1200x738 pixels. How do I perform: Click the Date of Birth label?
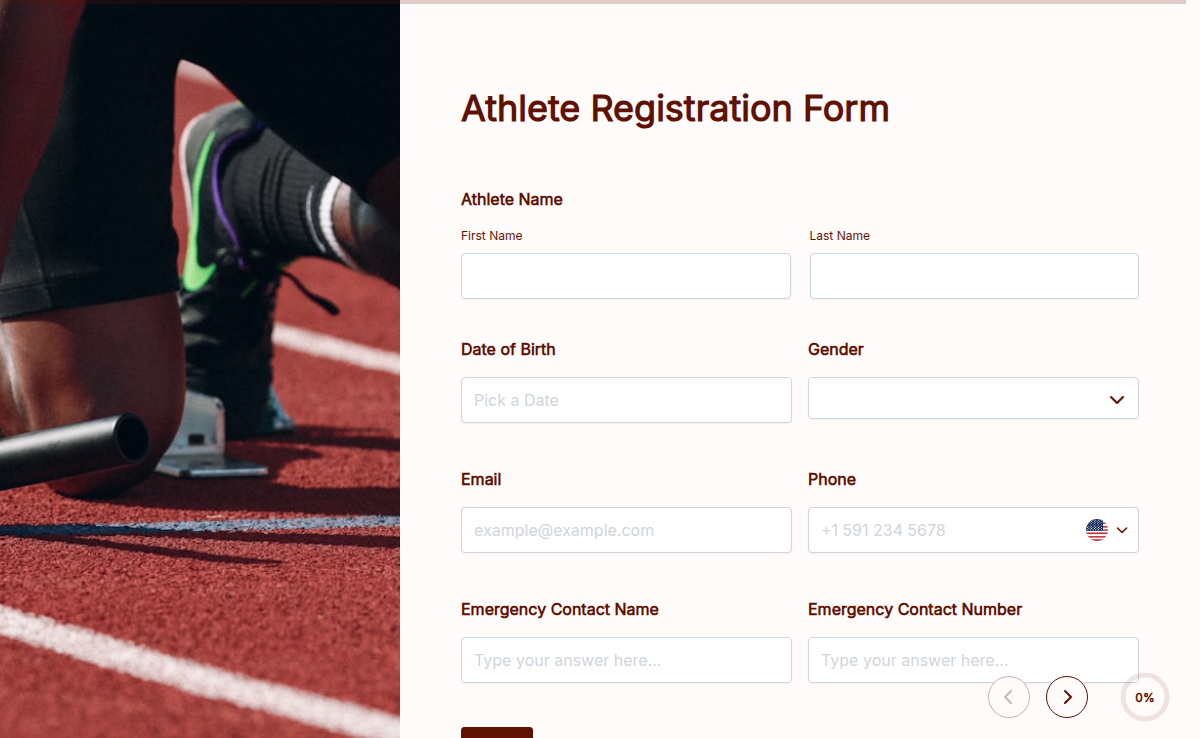tap(508, 349)
